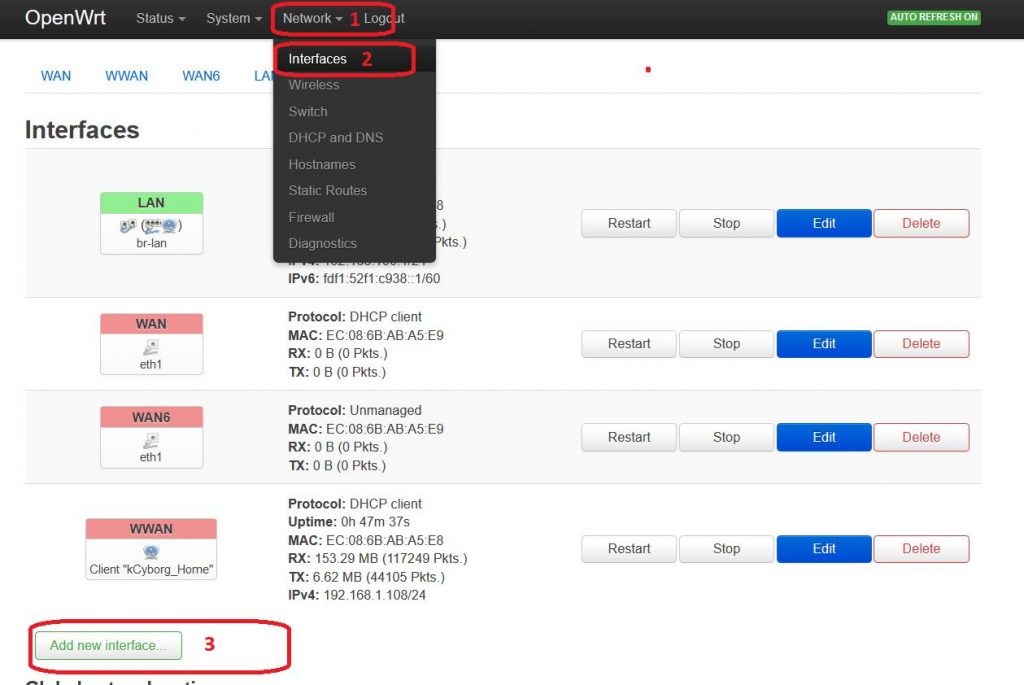
Task: Switch to the WAN tab
Action: pyautogui.click(x=56, y=76)
